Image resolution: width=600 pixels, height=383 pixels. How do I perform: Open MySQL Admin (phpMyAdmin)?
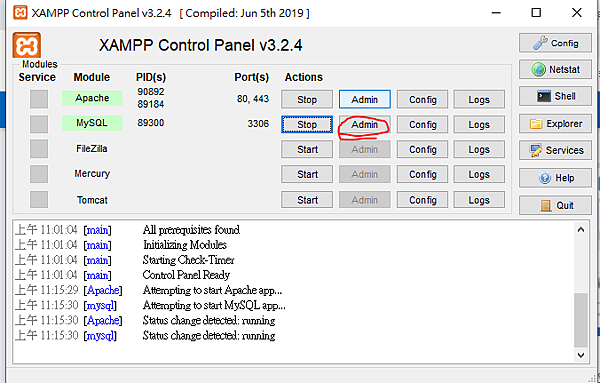tap(365, 124)
